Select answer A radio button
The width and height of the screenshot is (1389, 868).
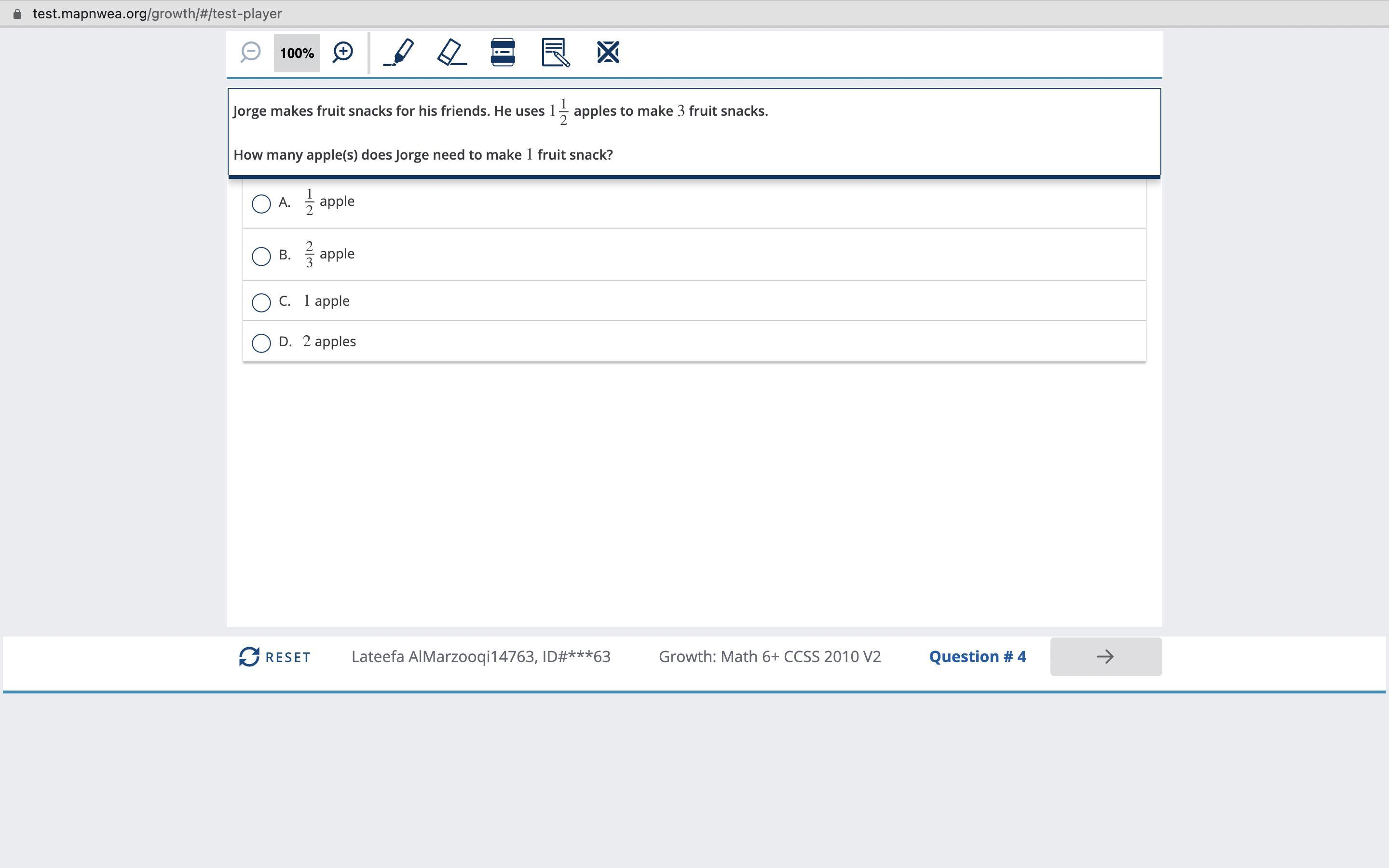point(261,203)
